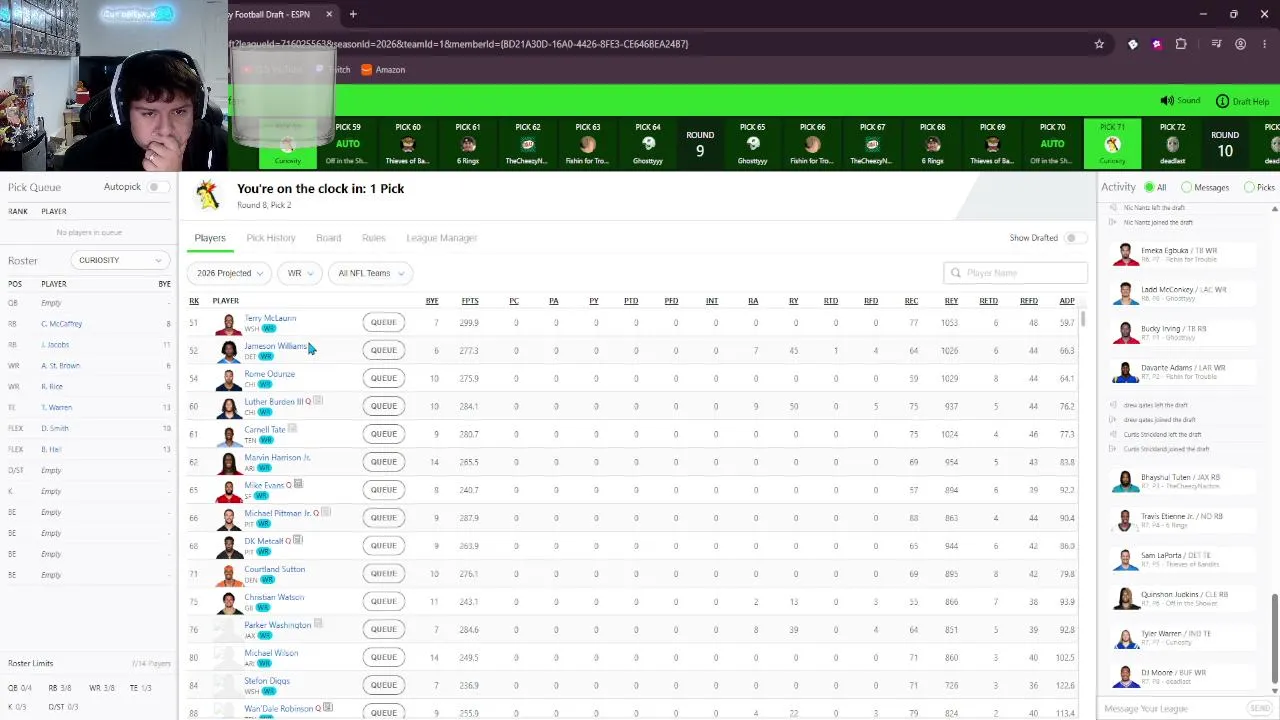
Task: Open the Board tab
Action: [x=328, y=238]
